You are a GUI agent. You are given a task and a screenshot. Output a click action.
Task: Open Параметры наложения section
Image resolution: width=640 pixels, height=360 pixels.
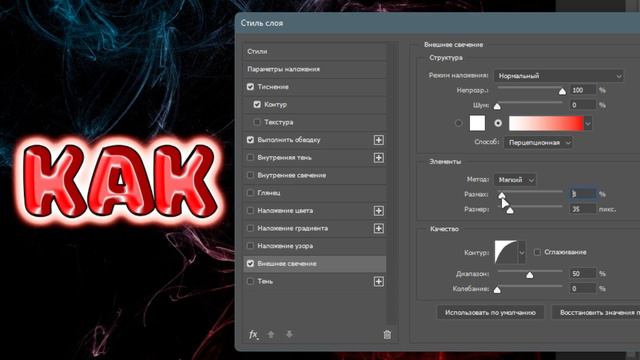[x=315, y=69]
